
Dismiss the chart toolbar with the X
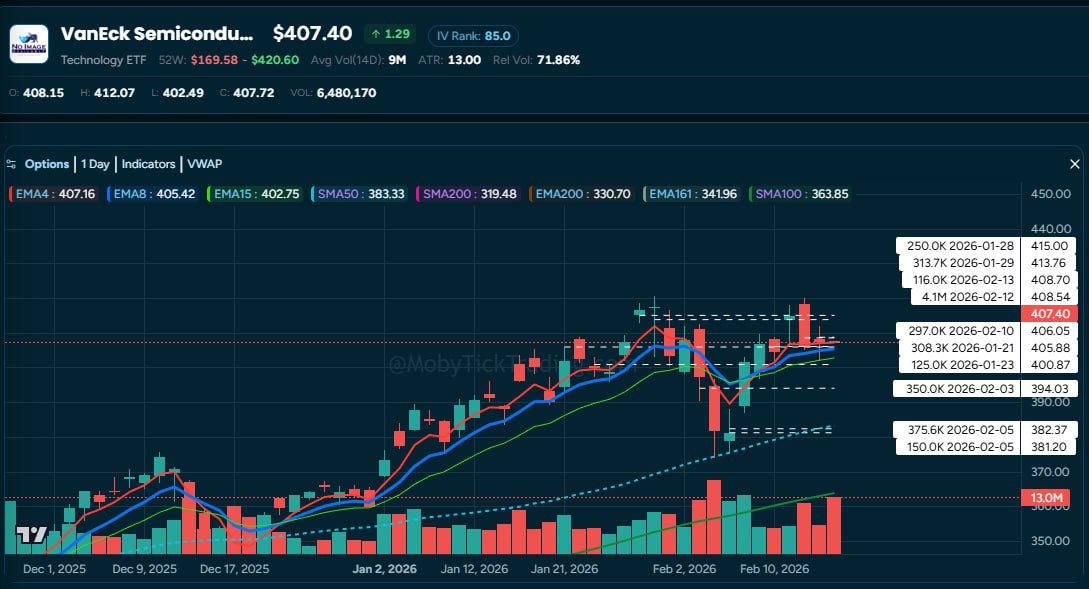[1075, 163]
